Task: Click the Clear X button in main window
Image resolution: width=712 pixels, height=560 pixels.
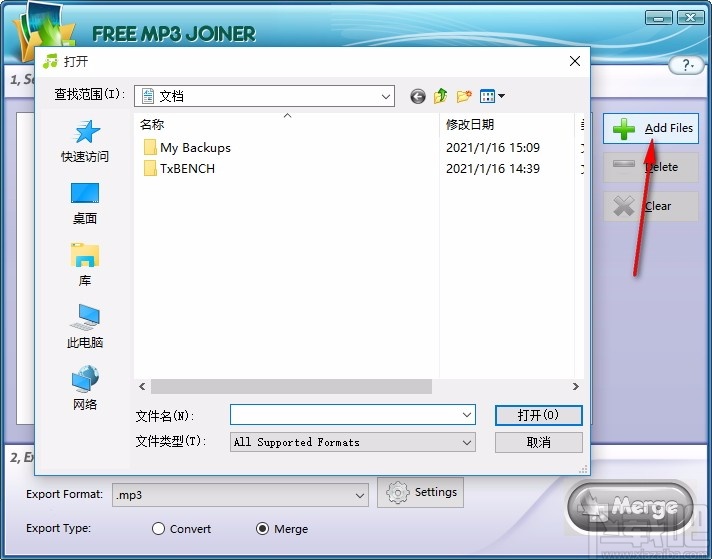Action: point(651,206)
